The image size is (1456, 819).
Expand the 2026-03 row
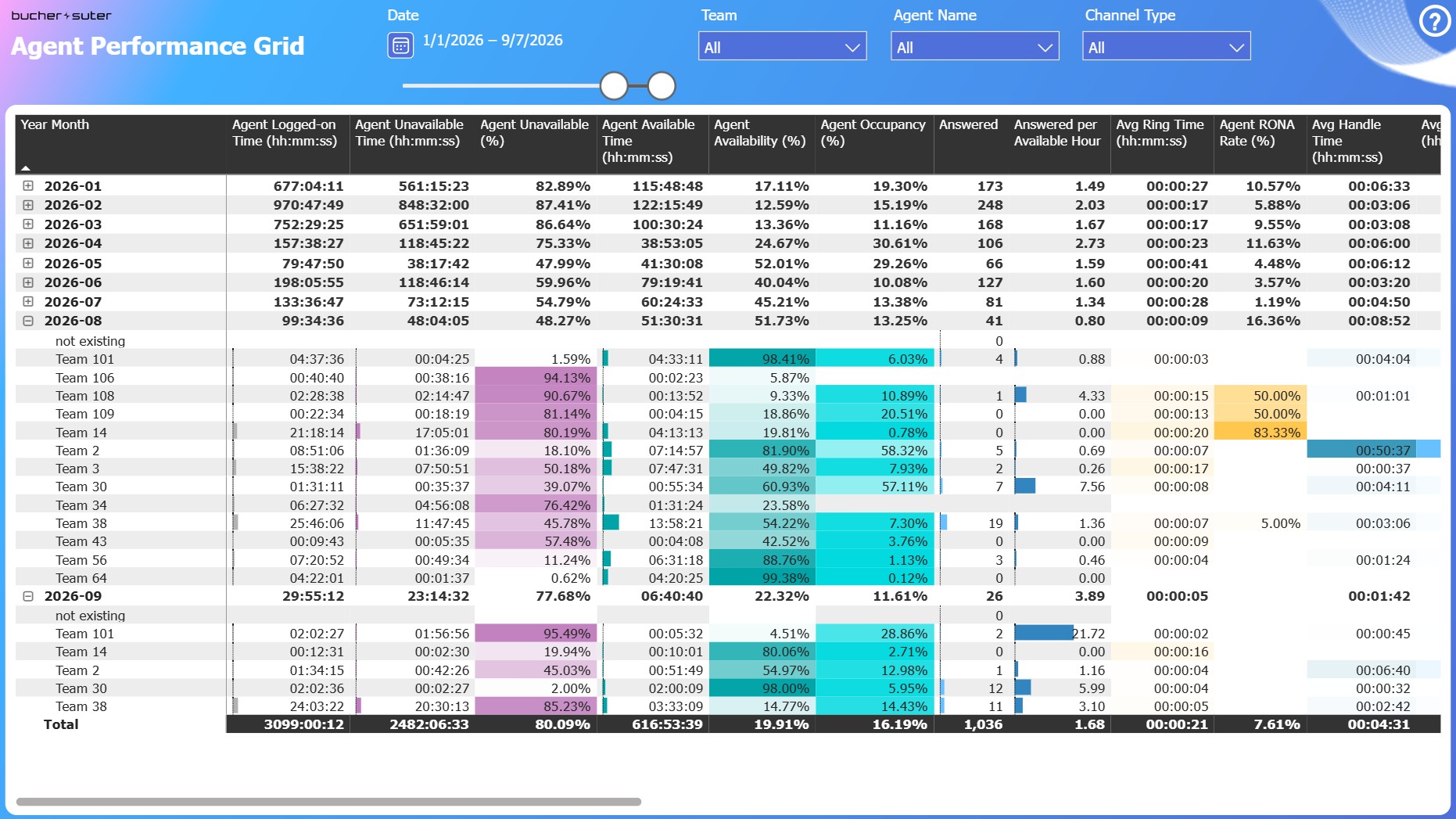click(x=28, y=225)
